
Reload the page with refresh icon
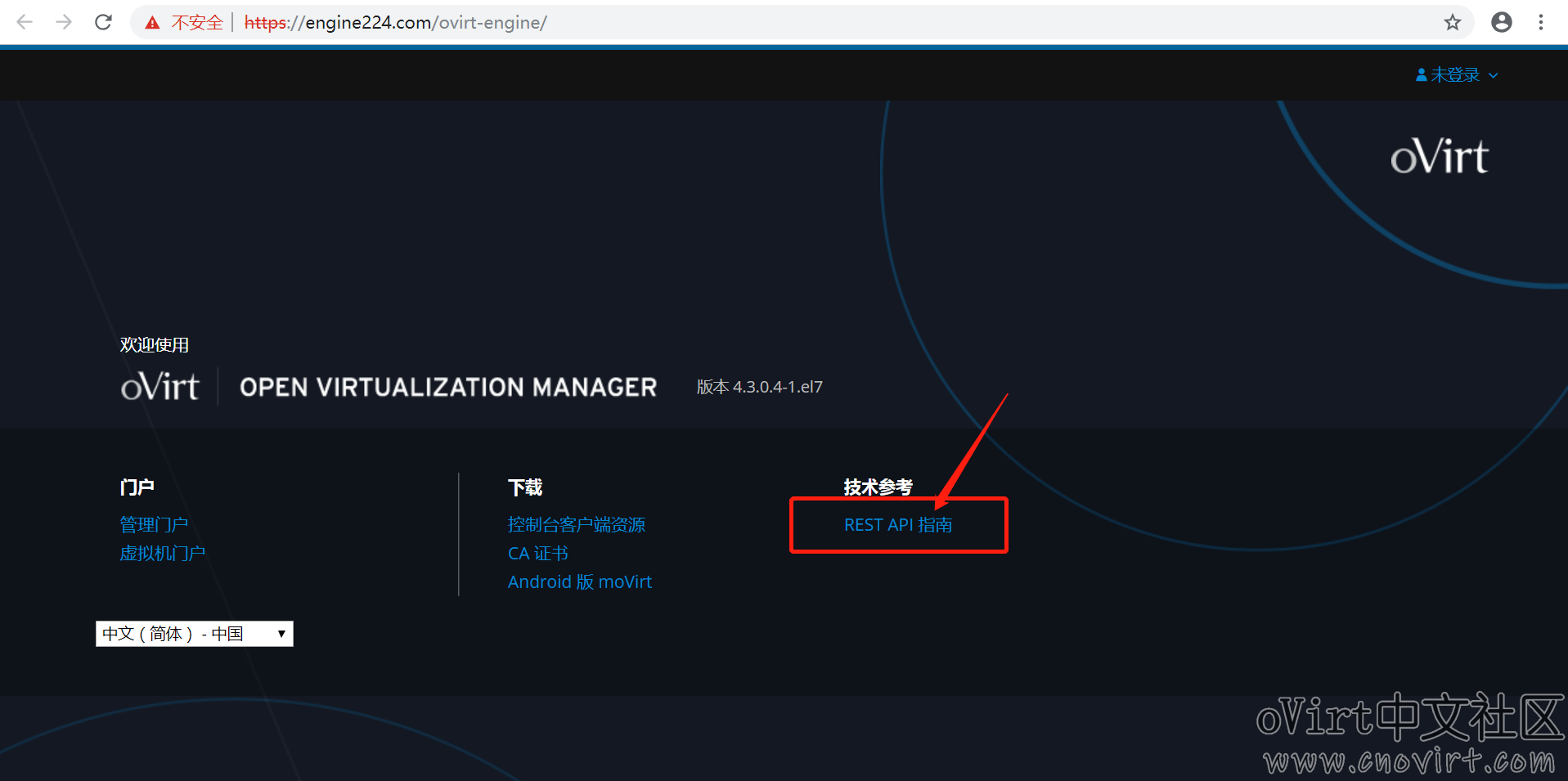(x=103, y=22)
